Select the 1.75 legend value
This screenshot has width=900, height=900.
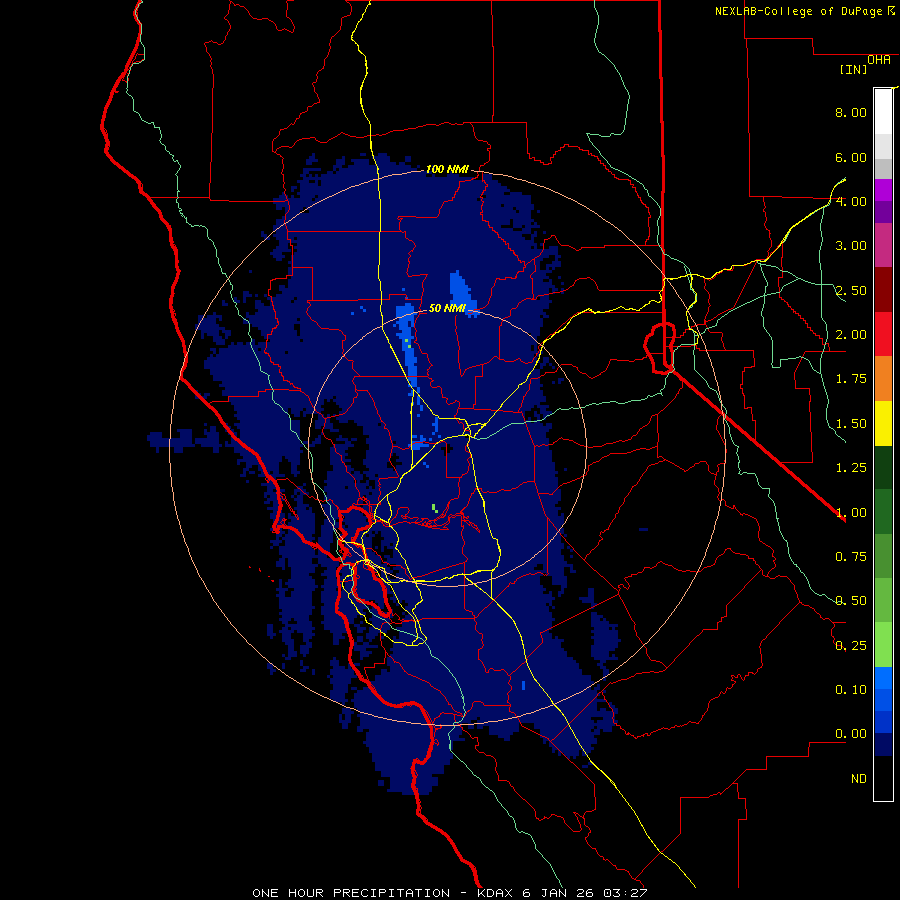pos(851,379)
